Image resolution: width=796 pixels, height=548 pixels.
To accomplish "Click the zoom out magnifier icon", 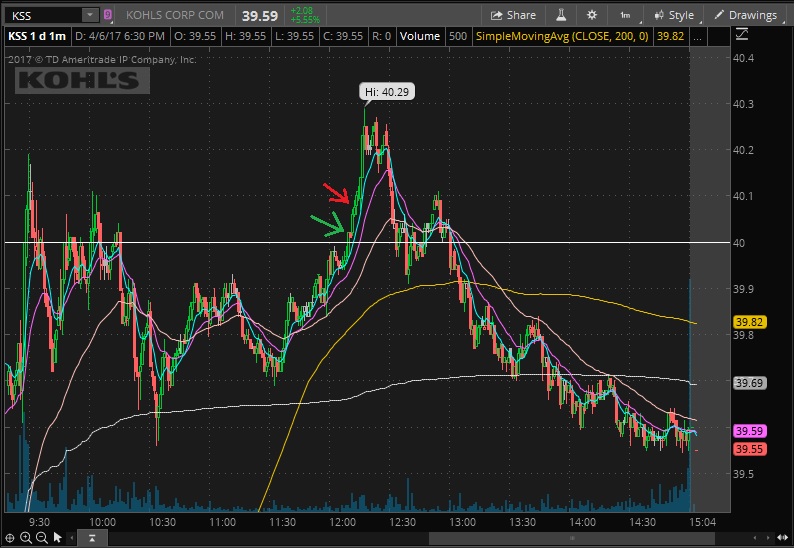I will click(x=42, y=538).
